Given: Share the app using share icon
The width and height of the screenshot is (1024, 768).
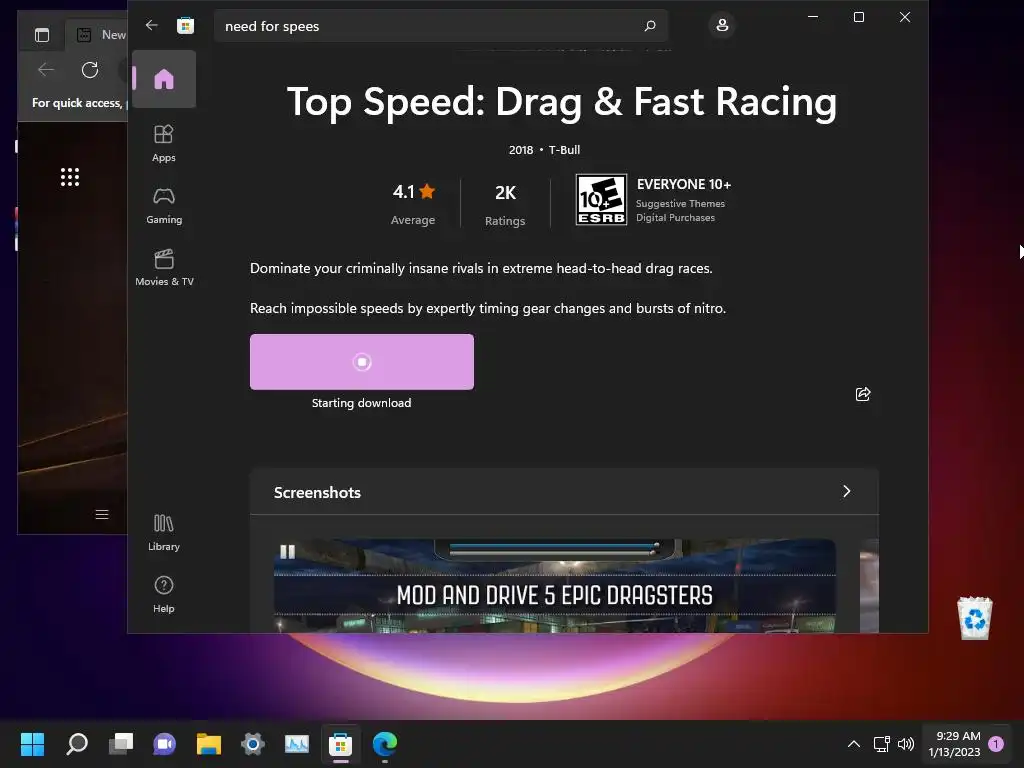Looking at the screenshot, I should [863, 394].
